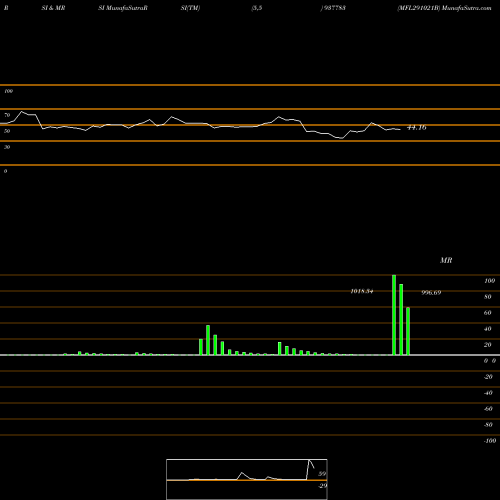Click the 996.69 value label
Screen dimensions: 500x500
[431, 293]
